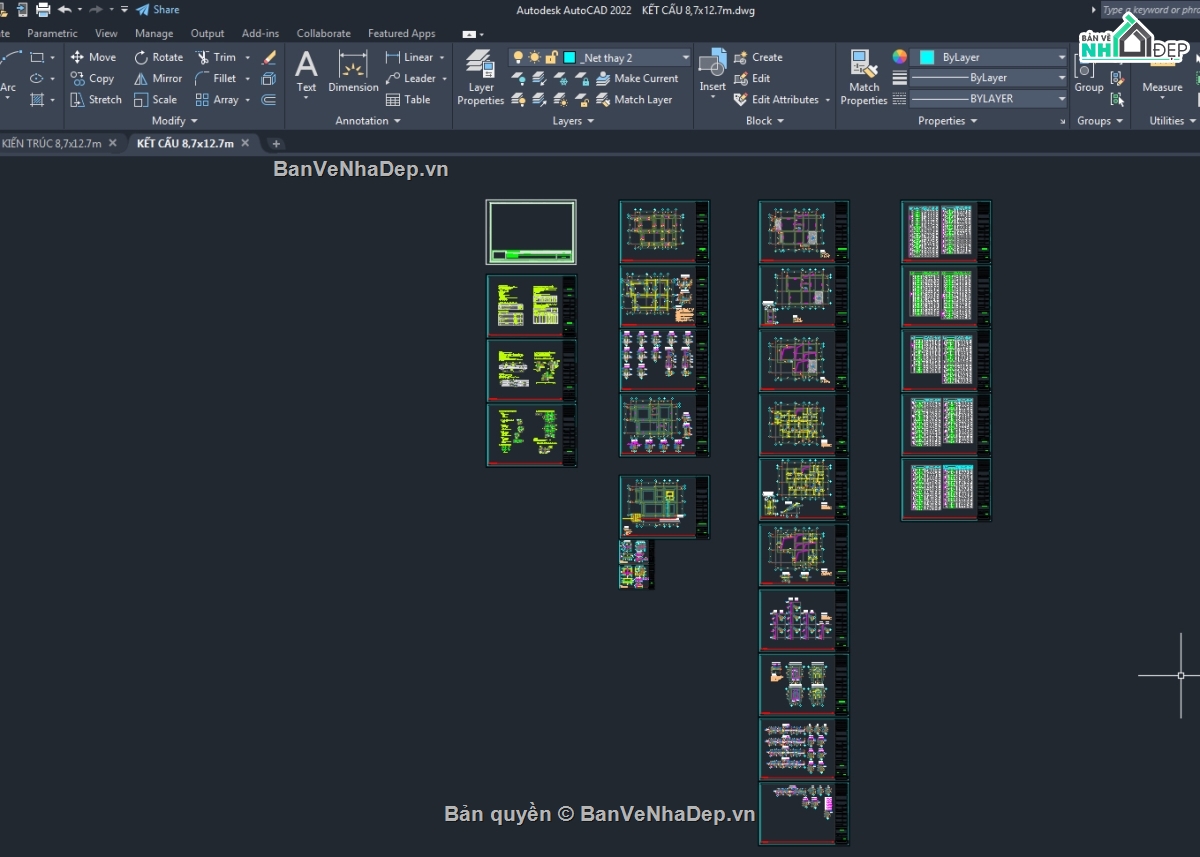
Task: Toggle the current layer's light bulb off
Action: 518,57
